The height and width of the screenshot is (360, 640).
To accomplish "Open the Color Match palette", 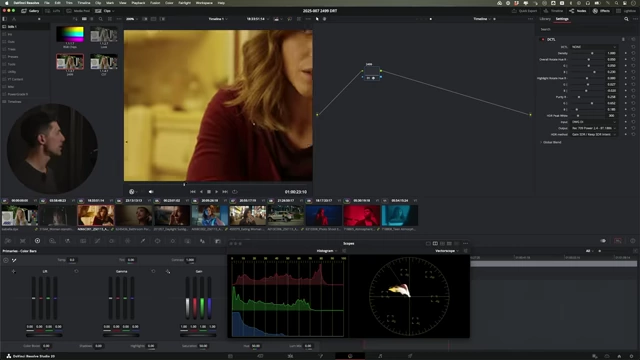I will (x=22, y=241).
